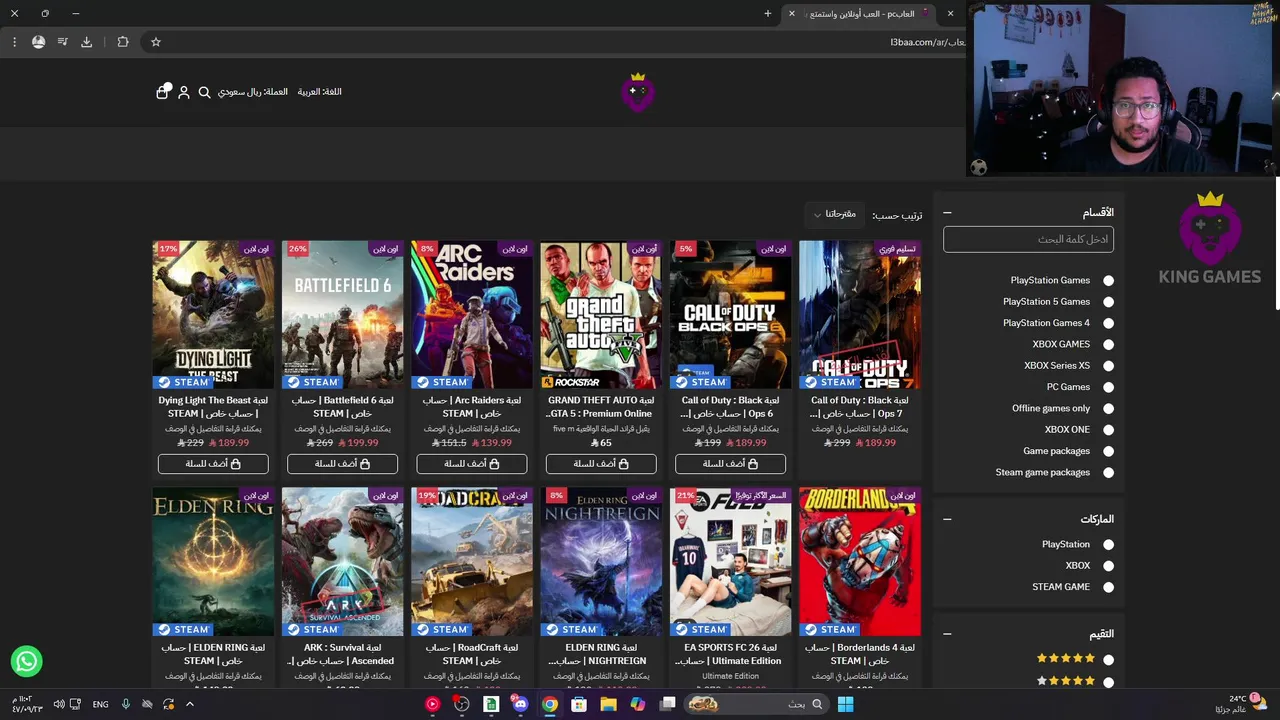Image resolution: width=1280 pixels, height=720 pixels.
Task: Collapse the التقييم rating section
Action: tap(947, 634)
